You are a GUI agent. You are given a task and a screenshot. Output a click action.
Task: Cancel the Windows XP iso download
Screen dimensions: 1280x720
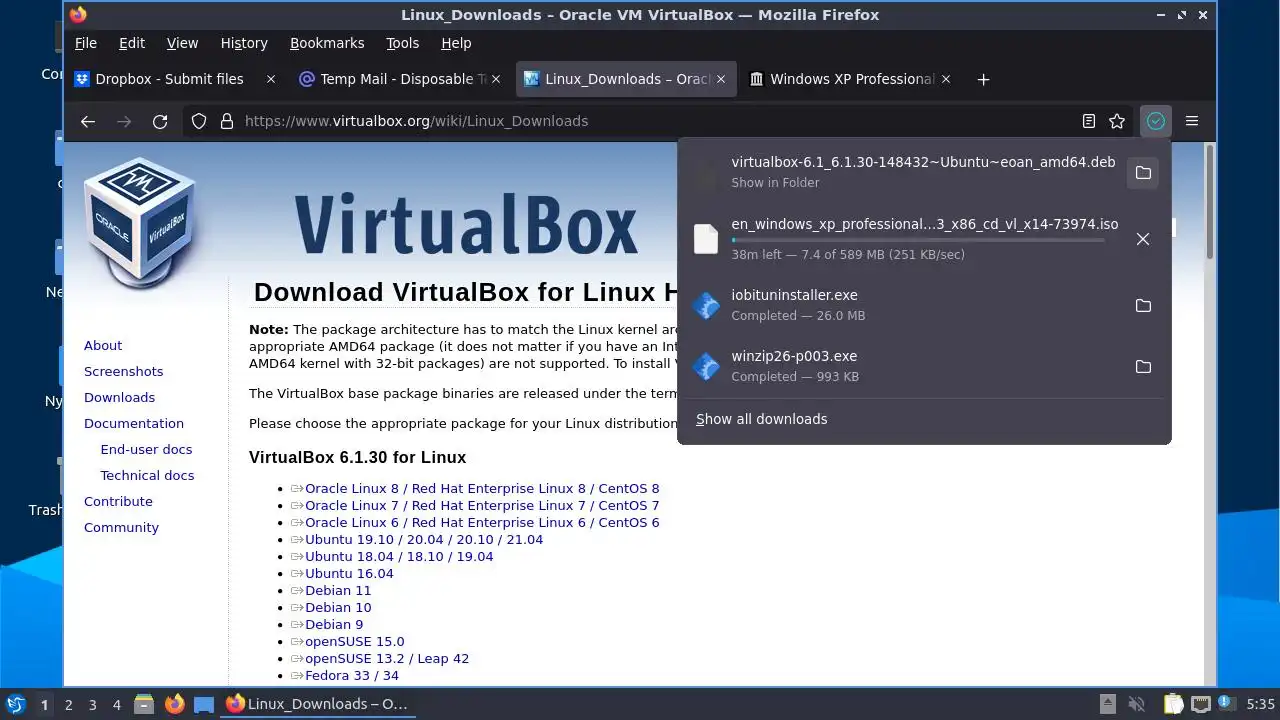pyautogui.click(x=1143, y=239)
